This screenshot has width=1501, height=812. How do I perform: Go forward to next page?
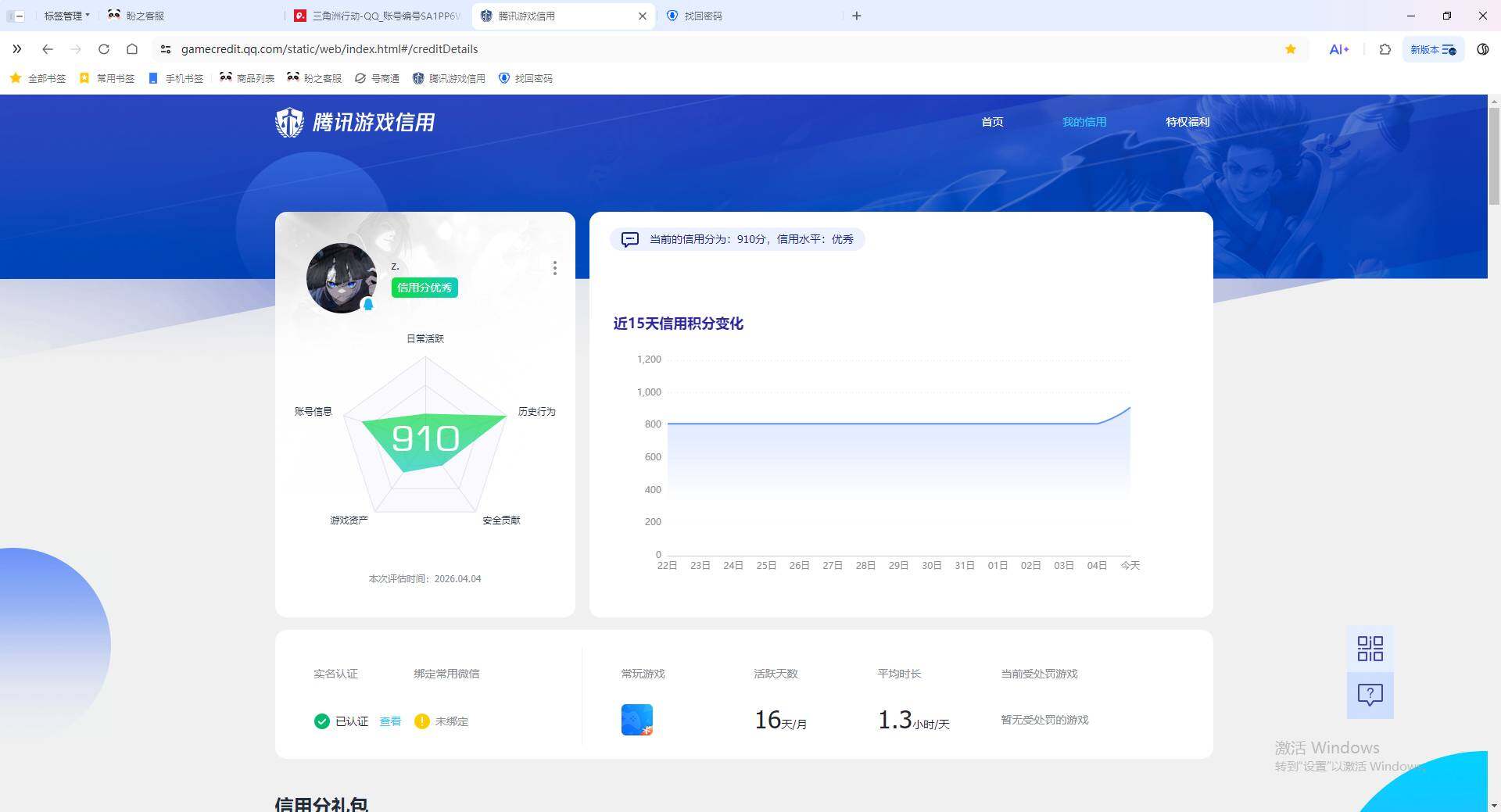76,49
